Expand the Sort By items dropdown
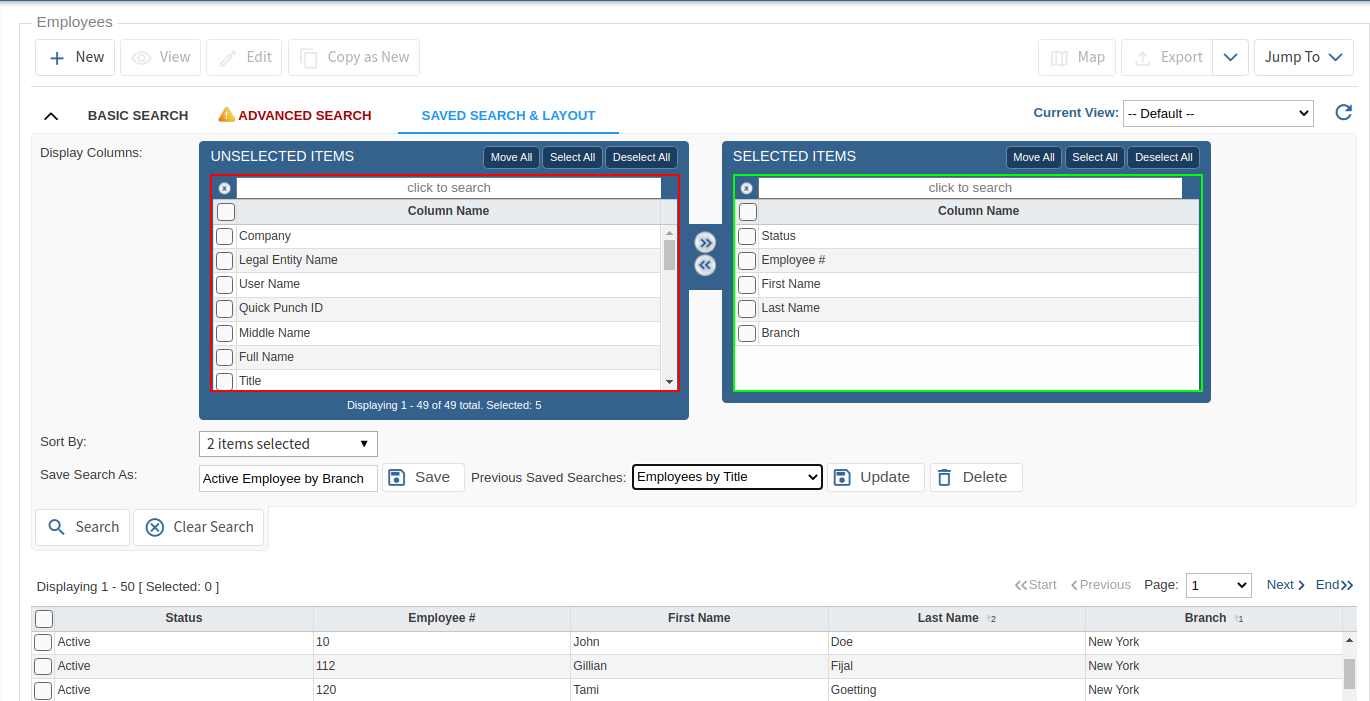The width and height of the screenshot is (1370, 701). tap(288, 444)
